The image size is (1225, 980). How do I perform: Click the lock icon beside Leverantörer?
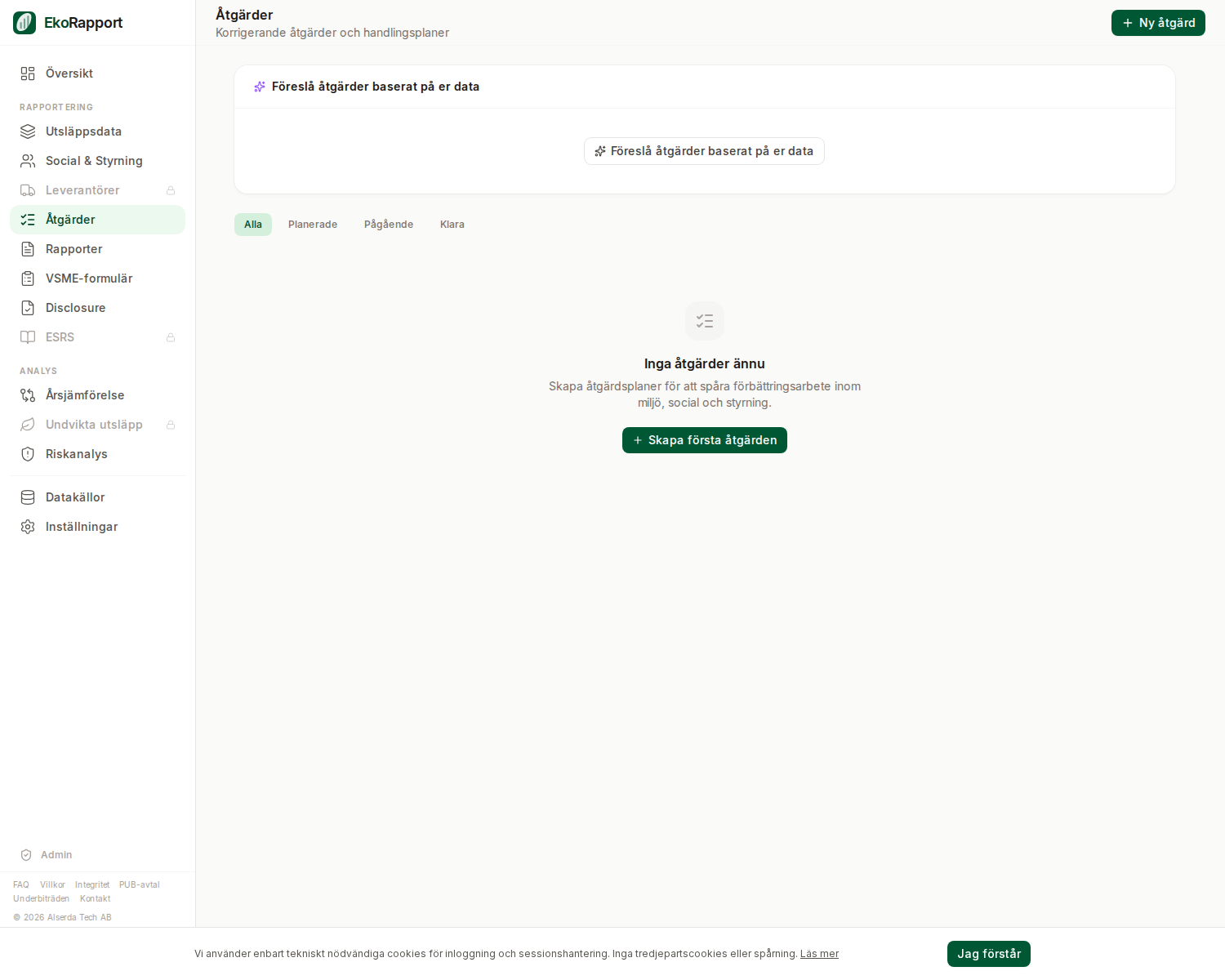coord(171,190)
